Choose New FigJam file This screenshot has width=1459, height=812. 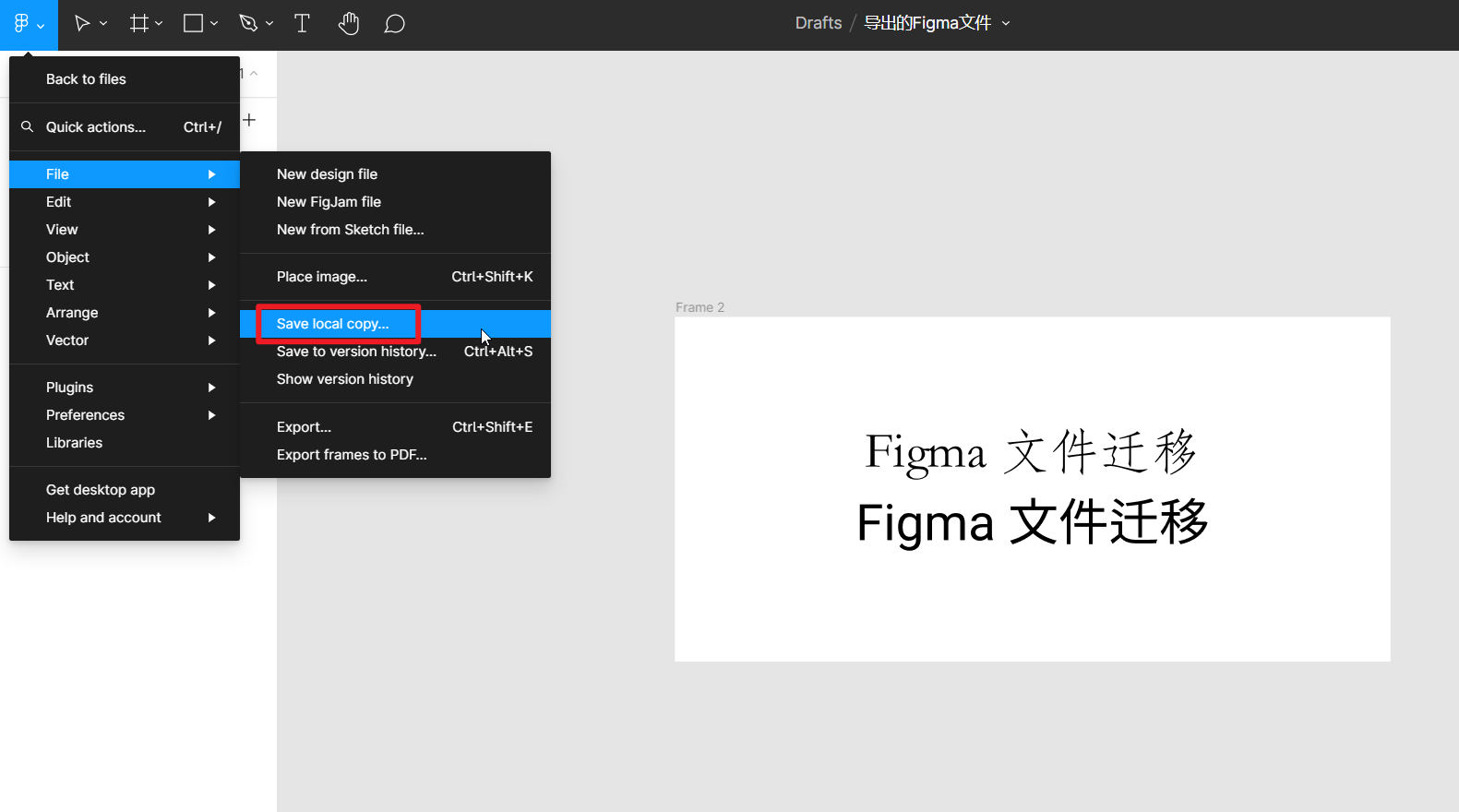pyautogui.click(x=395, y=202)
